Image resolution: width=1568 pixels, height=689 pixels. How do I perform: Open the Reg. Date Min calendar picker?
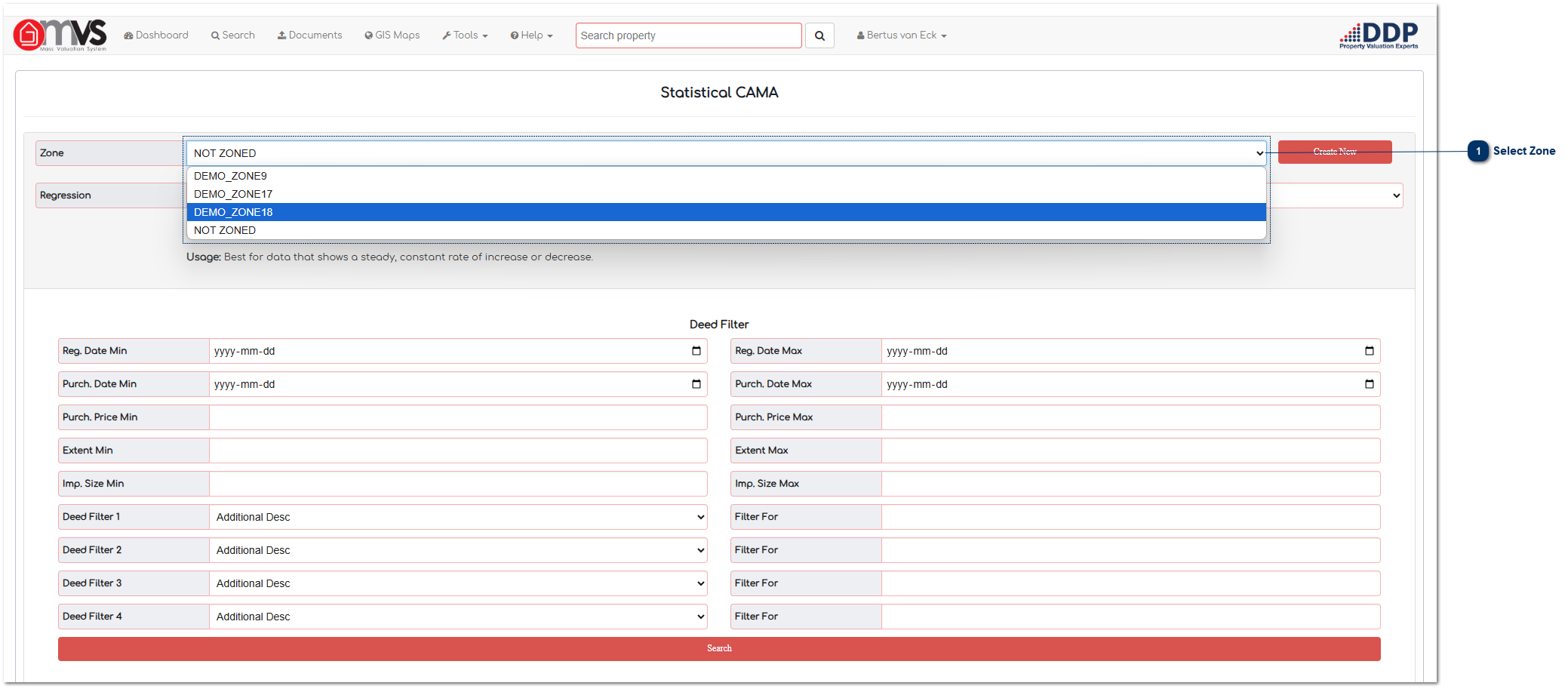[x=696, y=351]
